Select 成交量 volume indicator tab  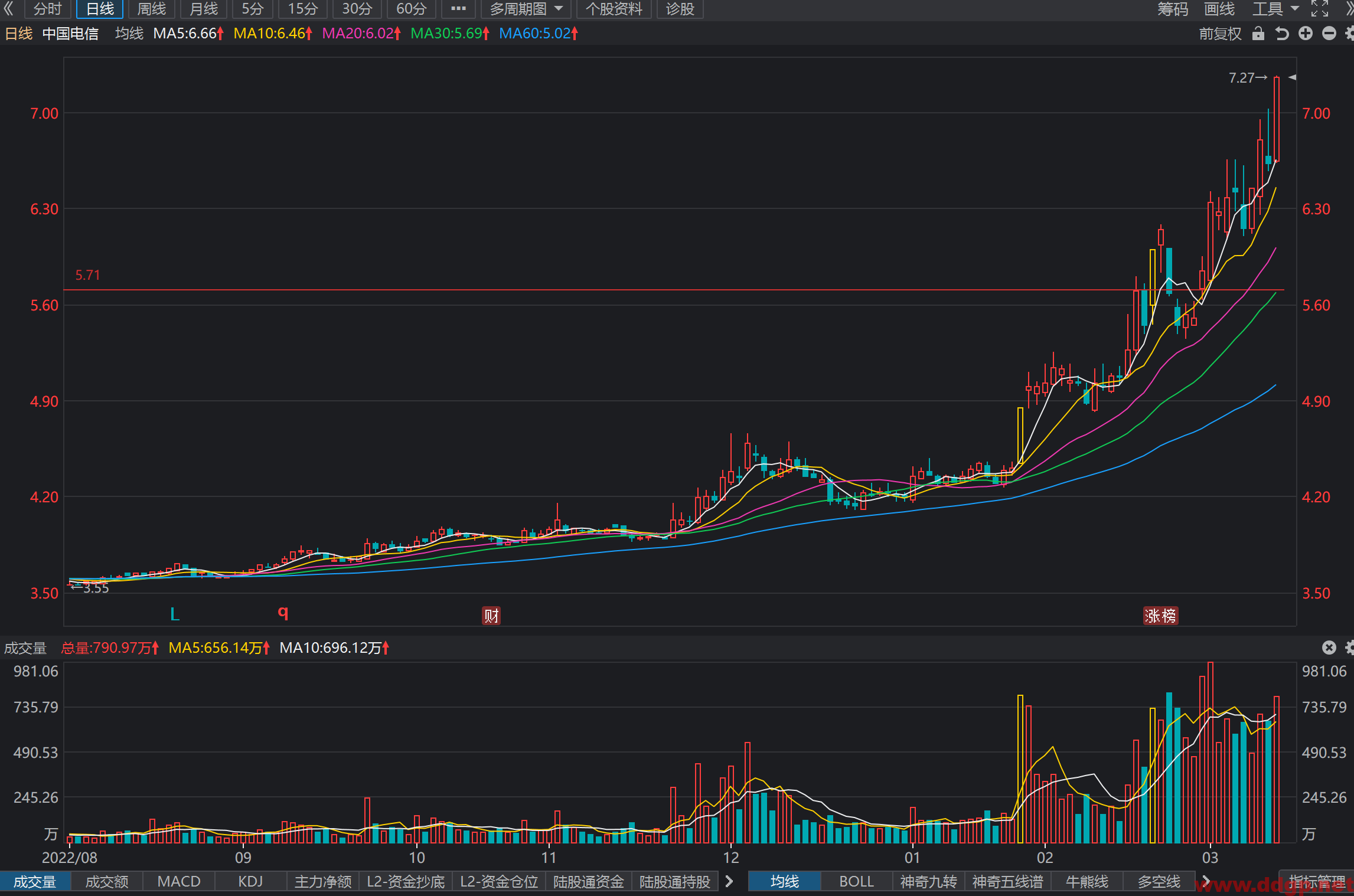[x=35, y=881]
